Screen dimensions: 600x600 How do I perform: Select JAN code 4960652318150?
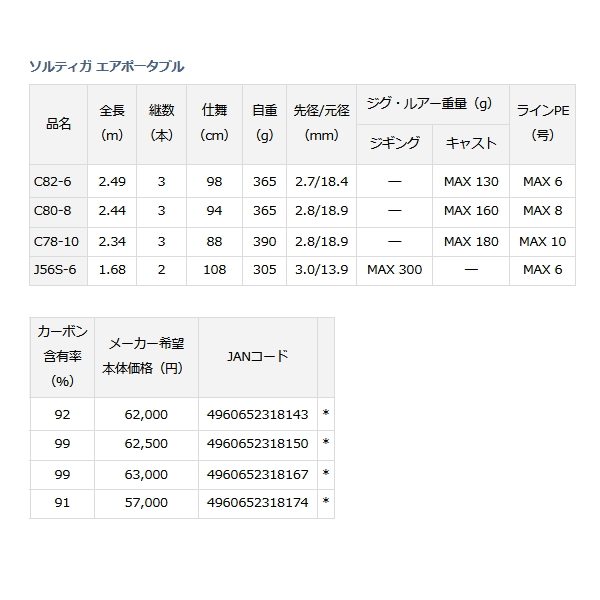click(x=258, y=443)
